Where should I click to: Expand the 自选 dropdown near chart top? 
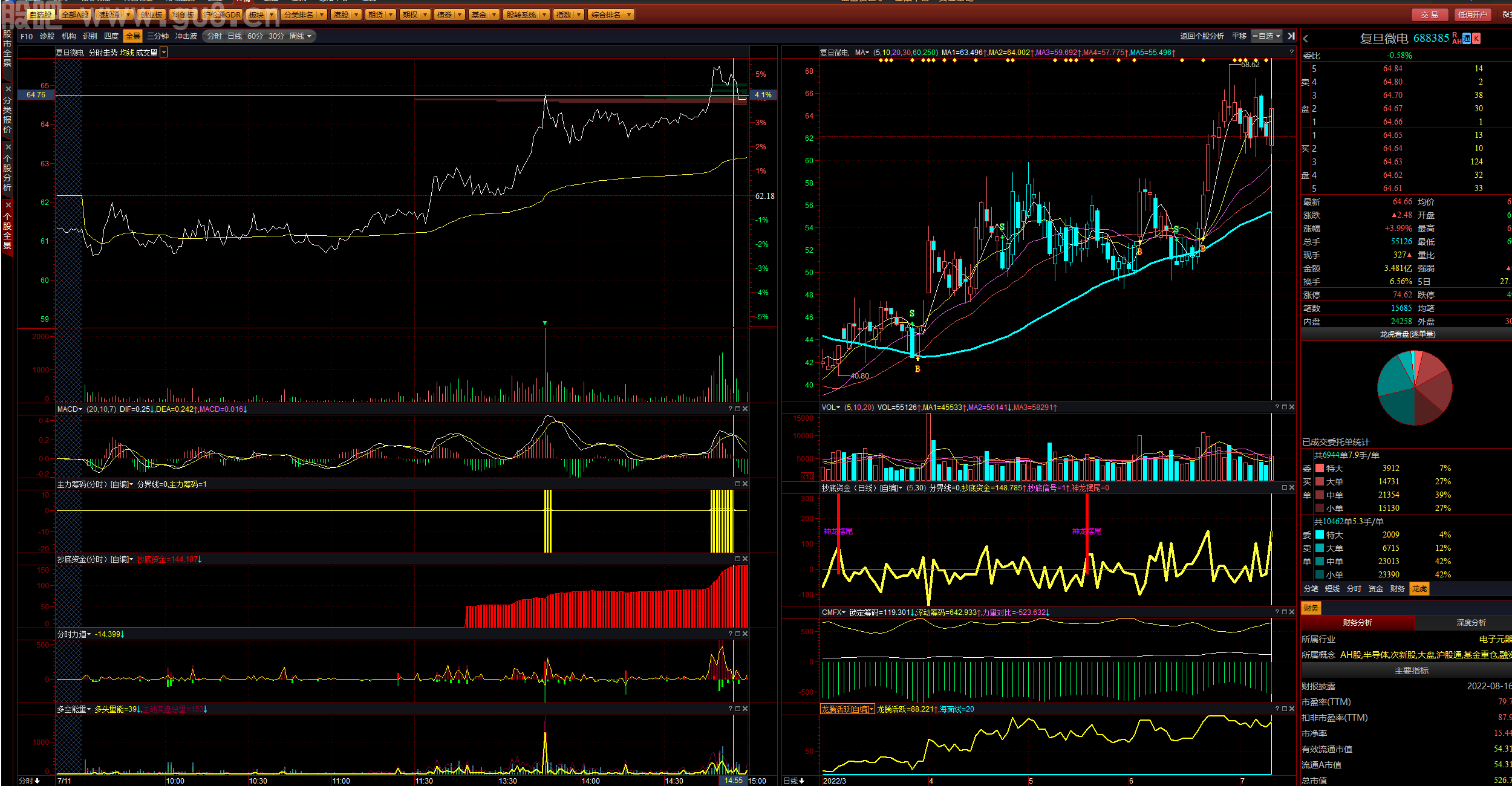(1266, 36)
